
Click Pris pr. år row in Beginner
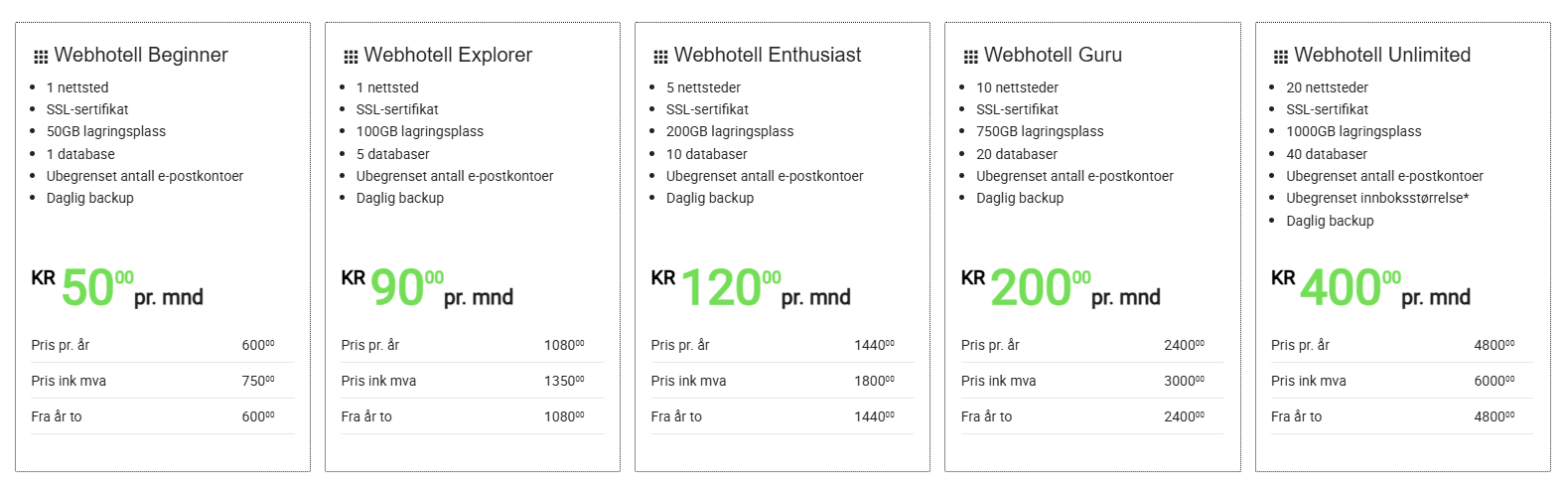(163, 345)
